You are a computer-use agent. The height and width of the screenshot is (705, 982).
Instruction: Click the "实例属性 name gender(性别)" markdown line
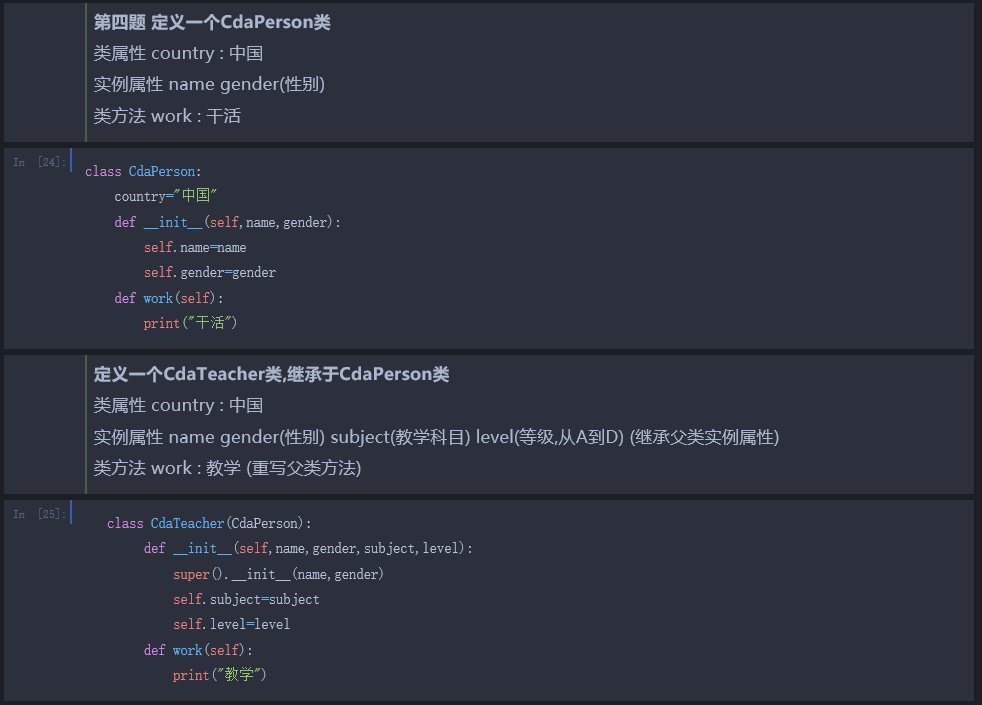coord(209,84)
